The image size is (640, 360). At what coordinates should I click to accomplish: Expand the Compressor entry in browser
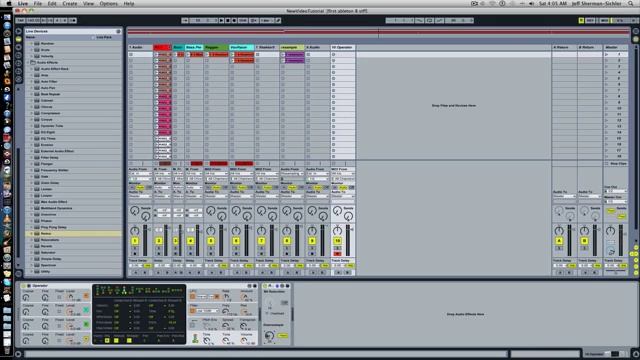[32, 113]
